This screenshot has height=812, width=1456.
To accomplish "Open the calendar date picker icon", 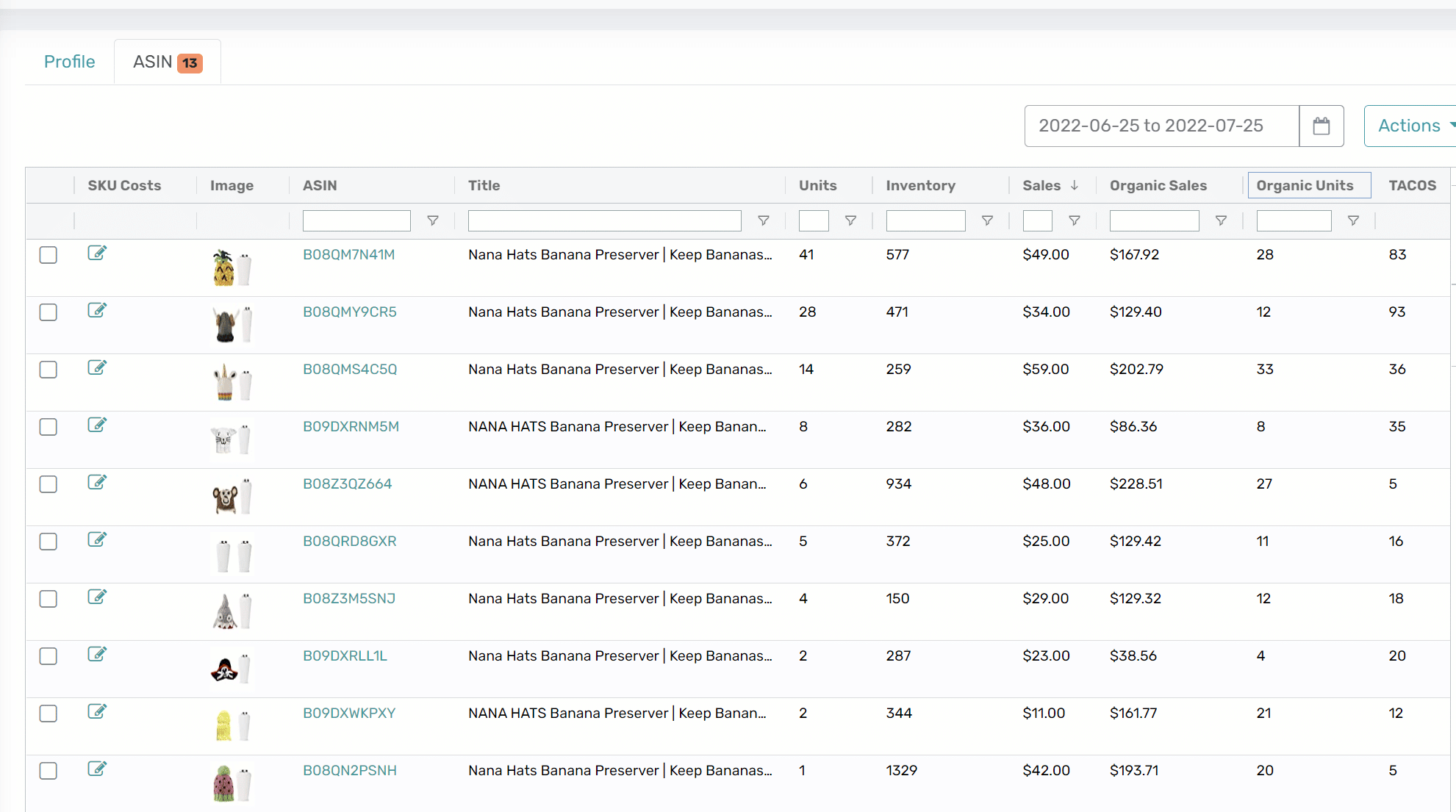I will click(1321, 126).
